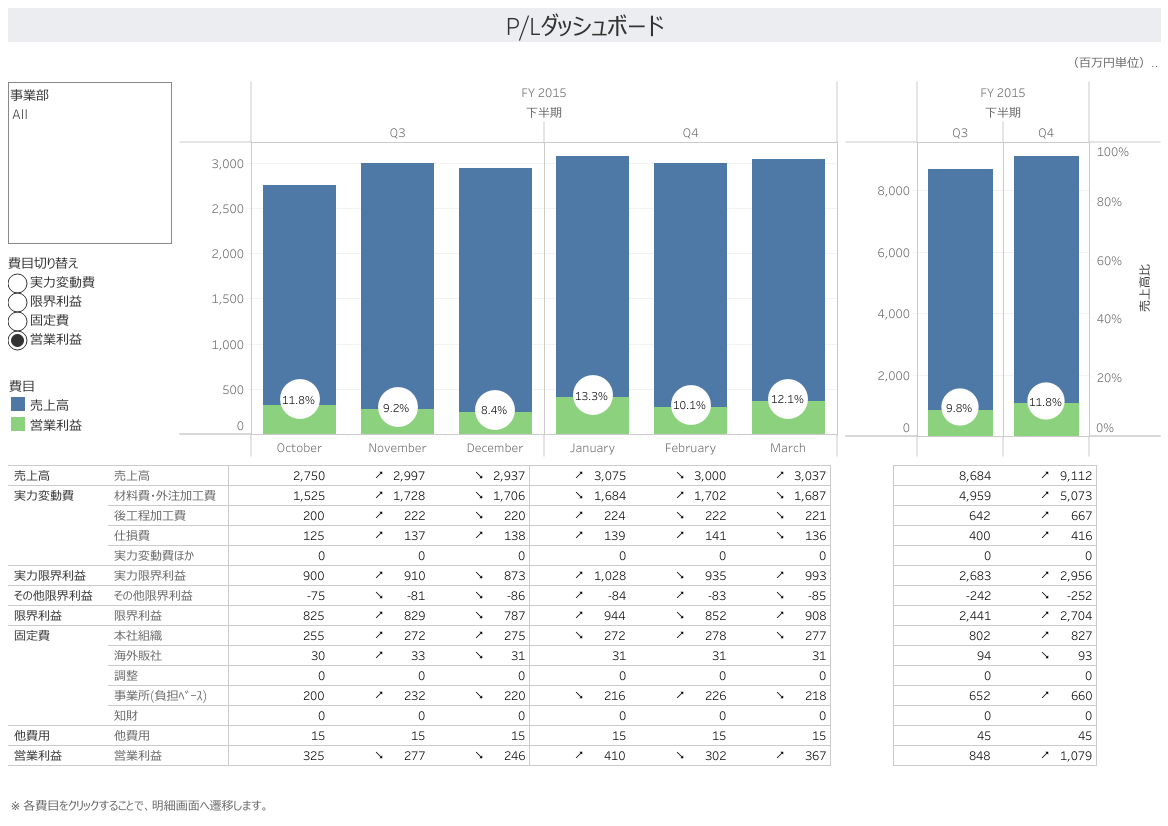Click the 13.3% circle marker on January bar
The width and height of the screenshot is (1168, 826).
click(592, 396)
